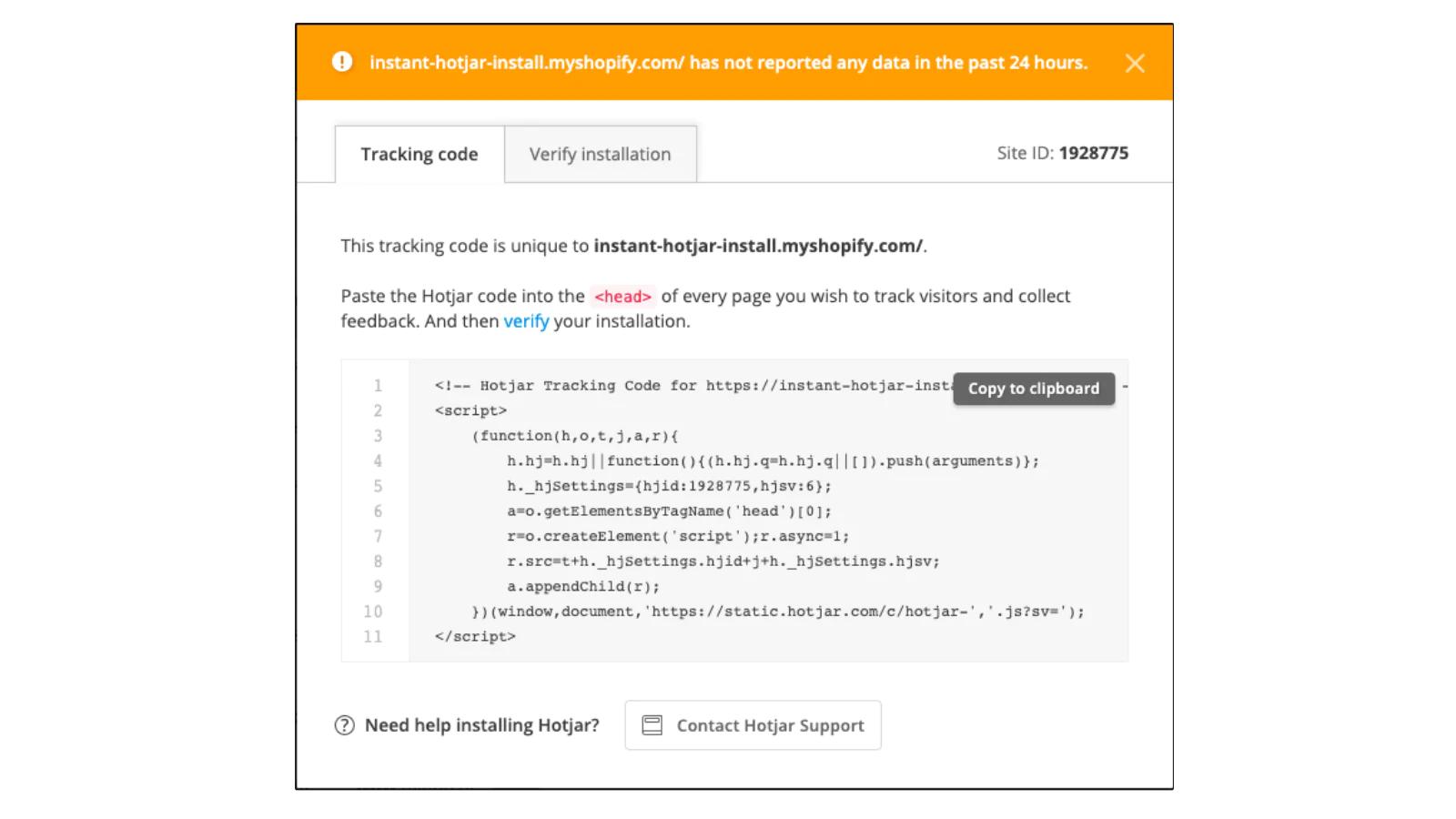
Task: Click the support ticket icon
Action: click(652, 725)
